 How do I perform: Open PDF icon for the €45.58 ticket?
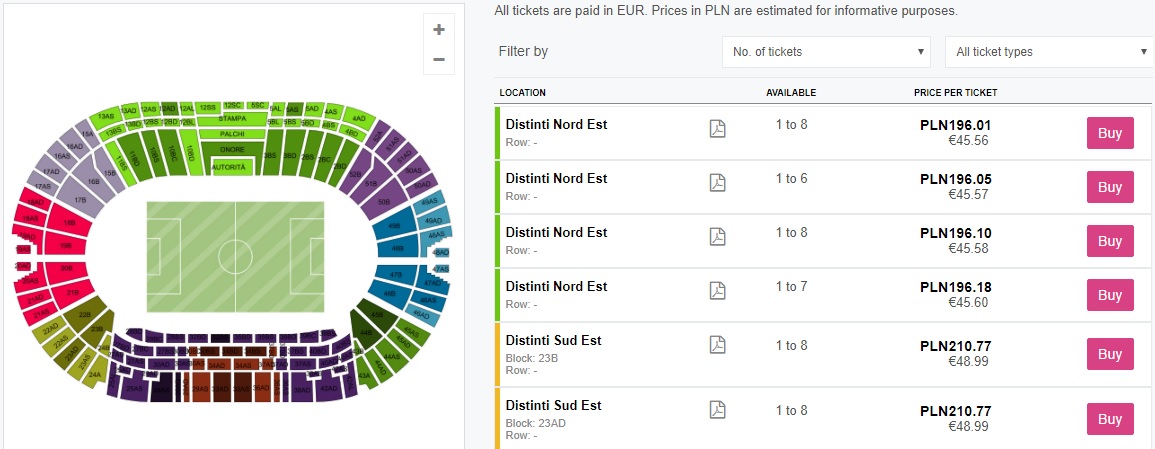pyautogui.click(x=717, y=236)
